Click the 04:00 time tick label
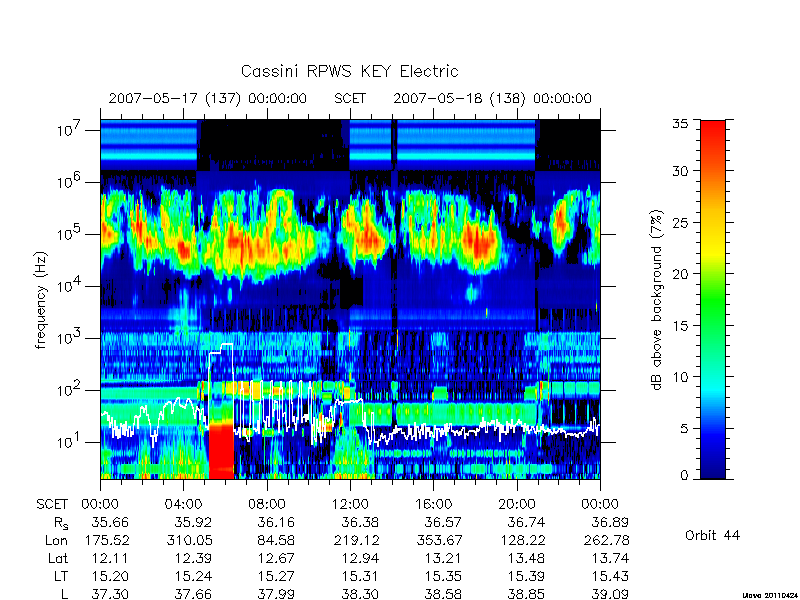The height and width of the screenshot is (600, 800). [183, 505]
